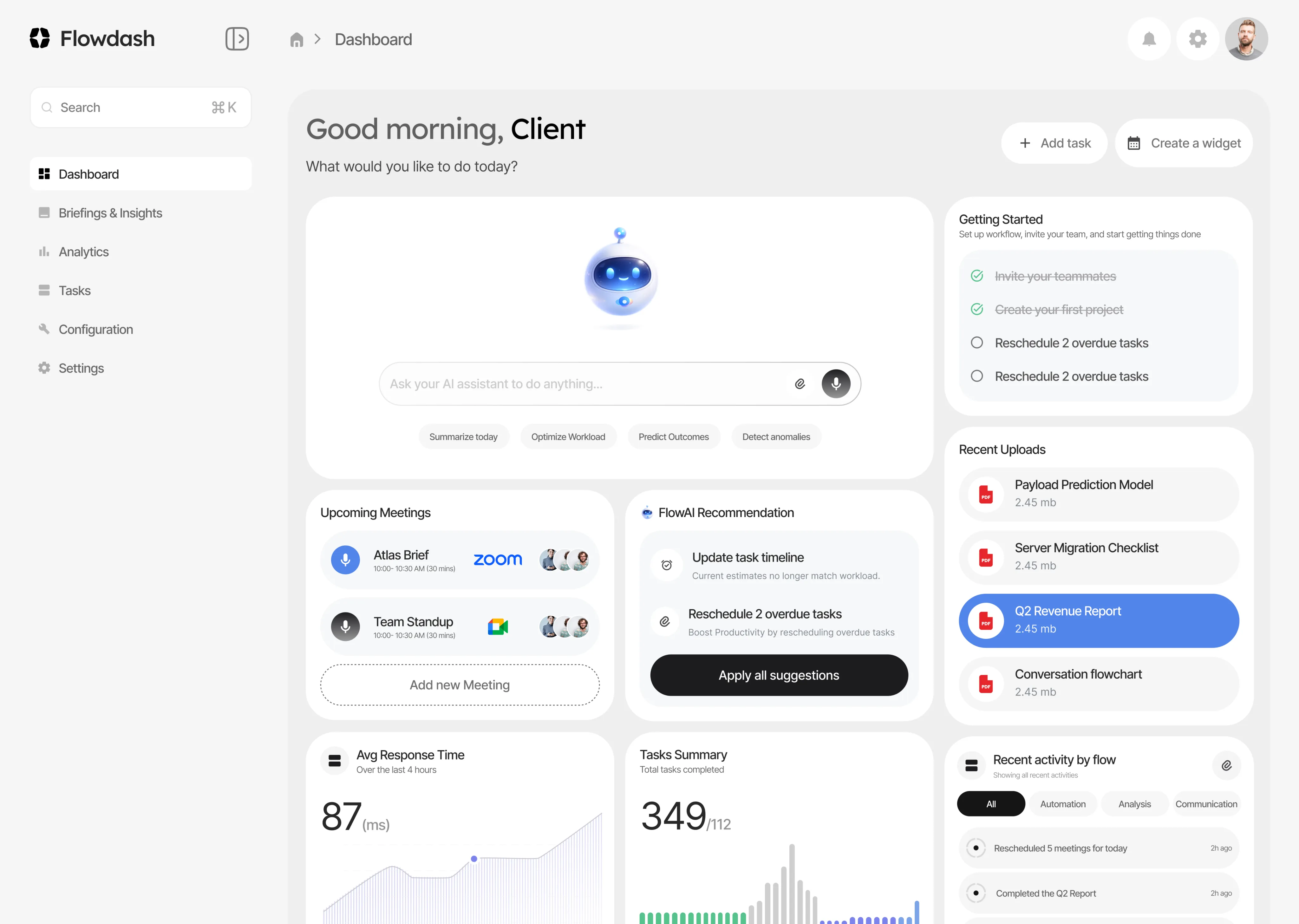Click the Zoom icon on Atlas Brief meeting
This screenshot has width=1299, height=924.
(x=498, y=559)
